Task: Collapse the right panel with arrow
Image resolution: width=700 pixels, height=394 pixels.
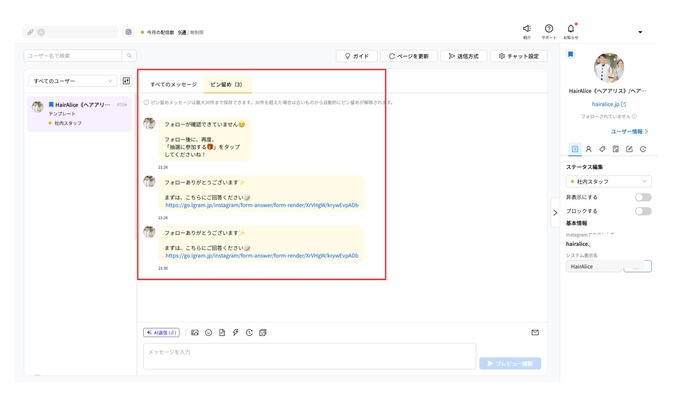Action: (555, 213)
